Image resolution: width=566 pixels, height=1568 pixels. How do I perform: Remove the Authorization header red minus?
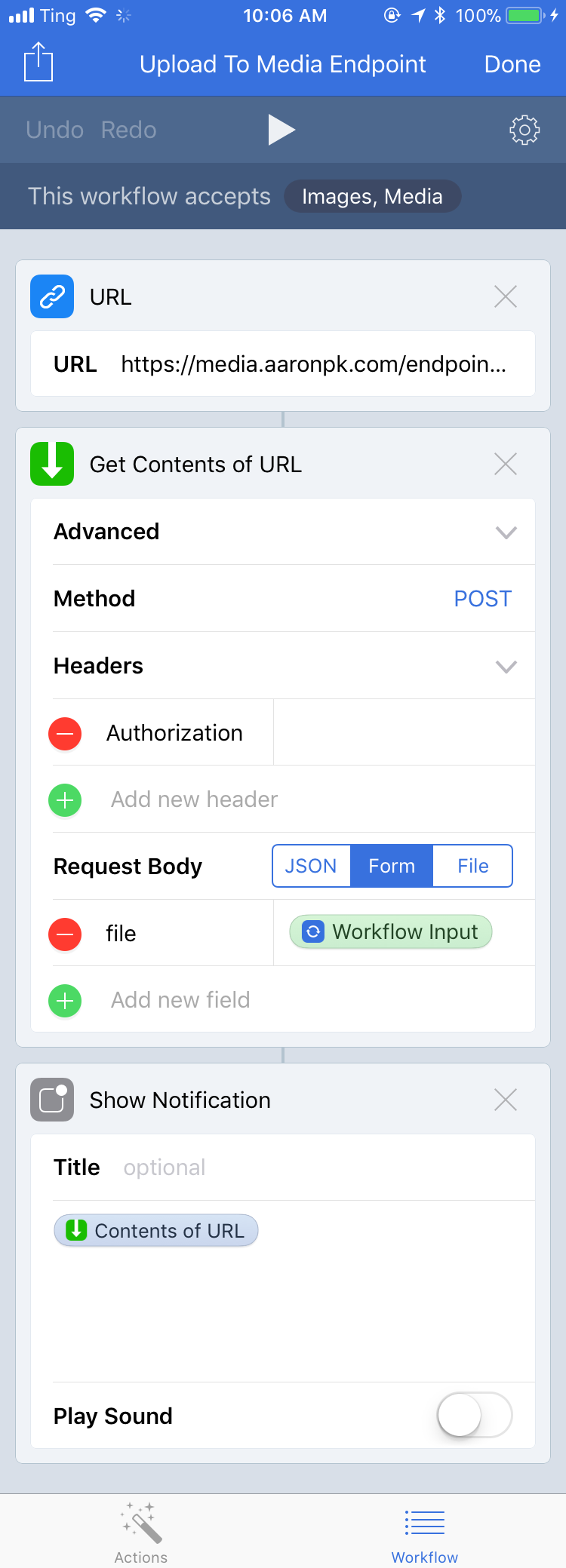click(65, 733)
